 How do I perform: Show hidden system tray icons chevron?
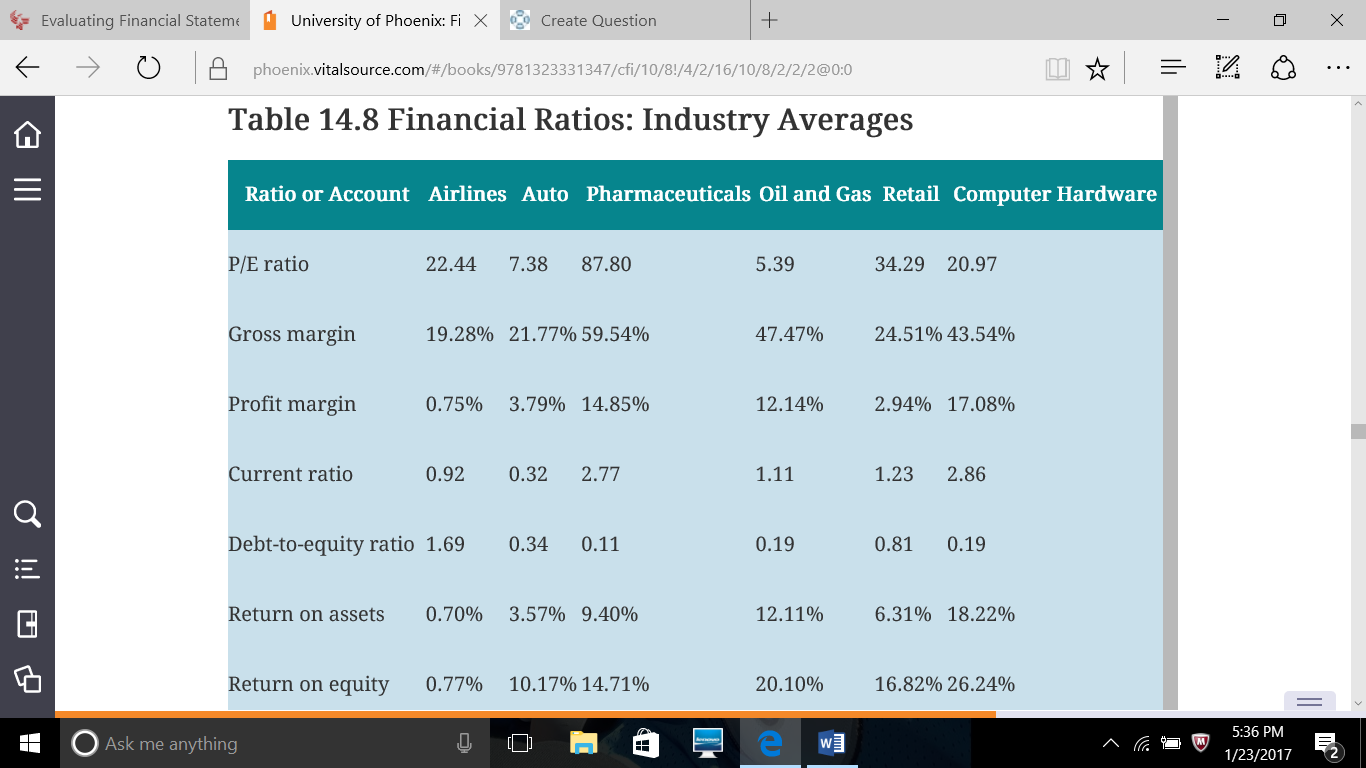(1110, 743)
